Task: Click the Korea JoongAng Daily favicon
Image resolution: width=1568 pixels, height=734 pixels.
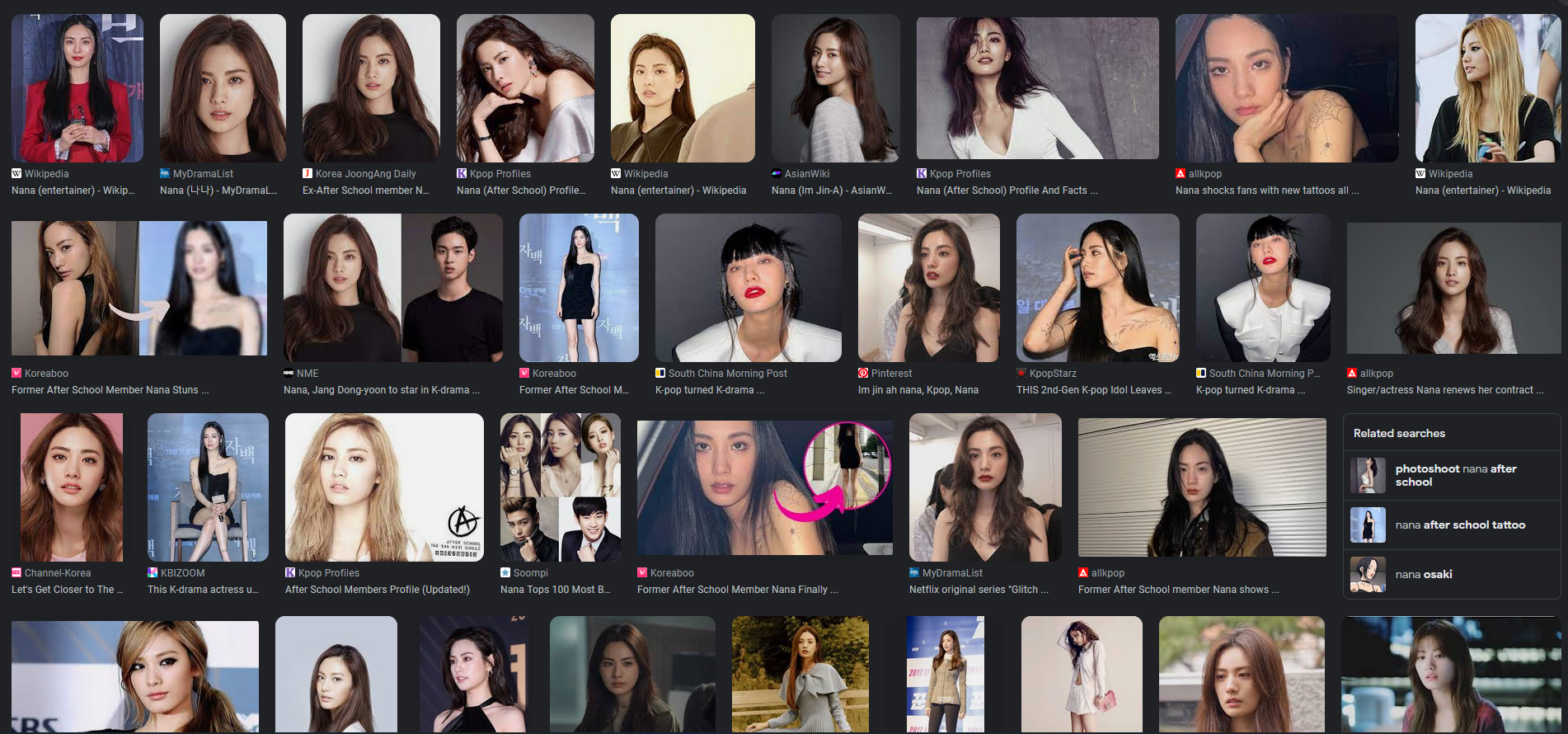Action: click(307, 174)
